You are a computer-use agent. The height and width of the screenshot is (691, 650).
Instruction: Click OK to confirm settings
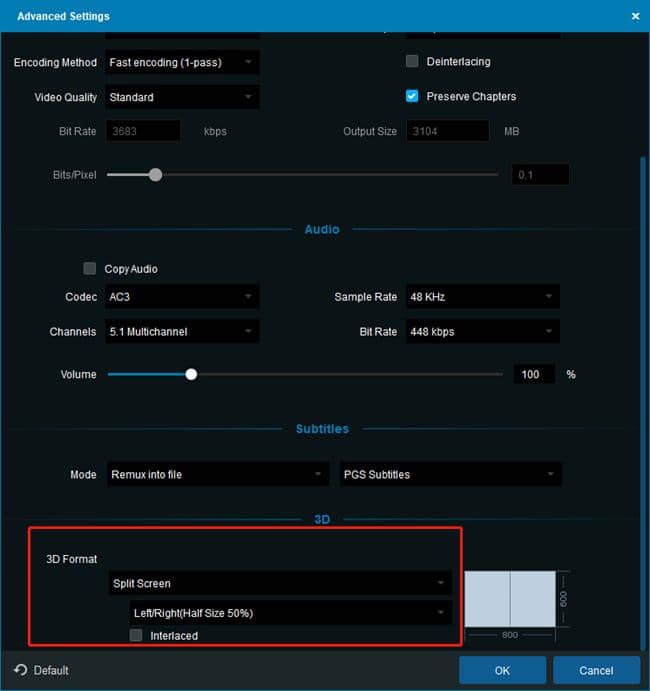pos(502,670)
